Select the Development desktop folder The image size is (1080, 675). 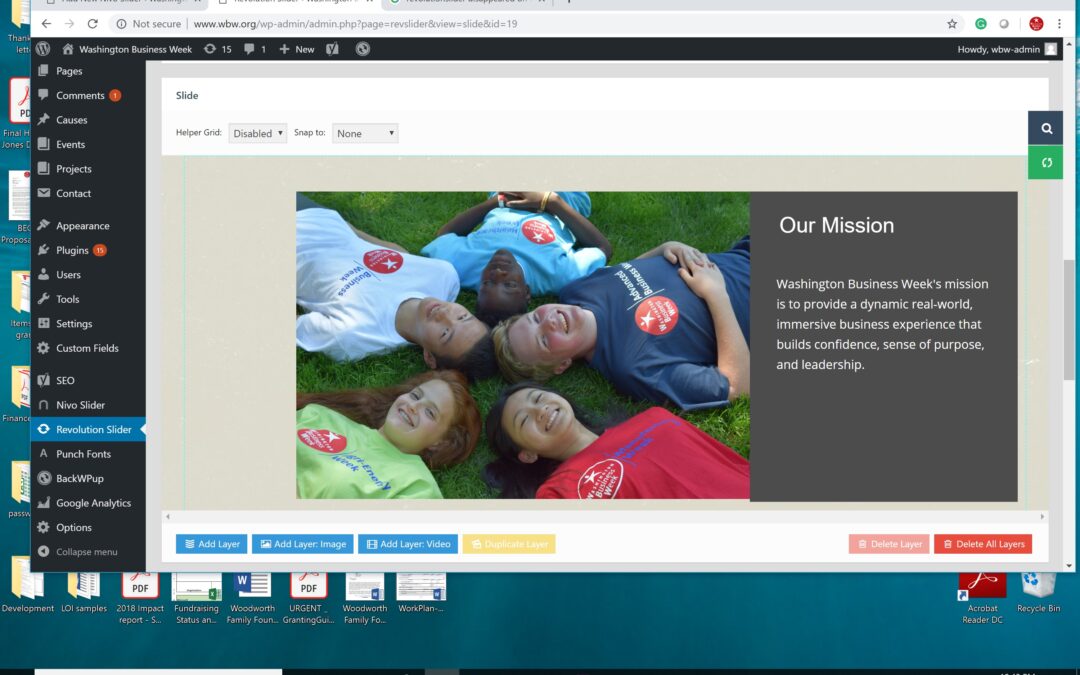(x=28, y=593)
